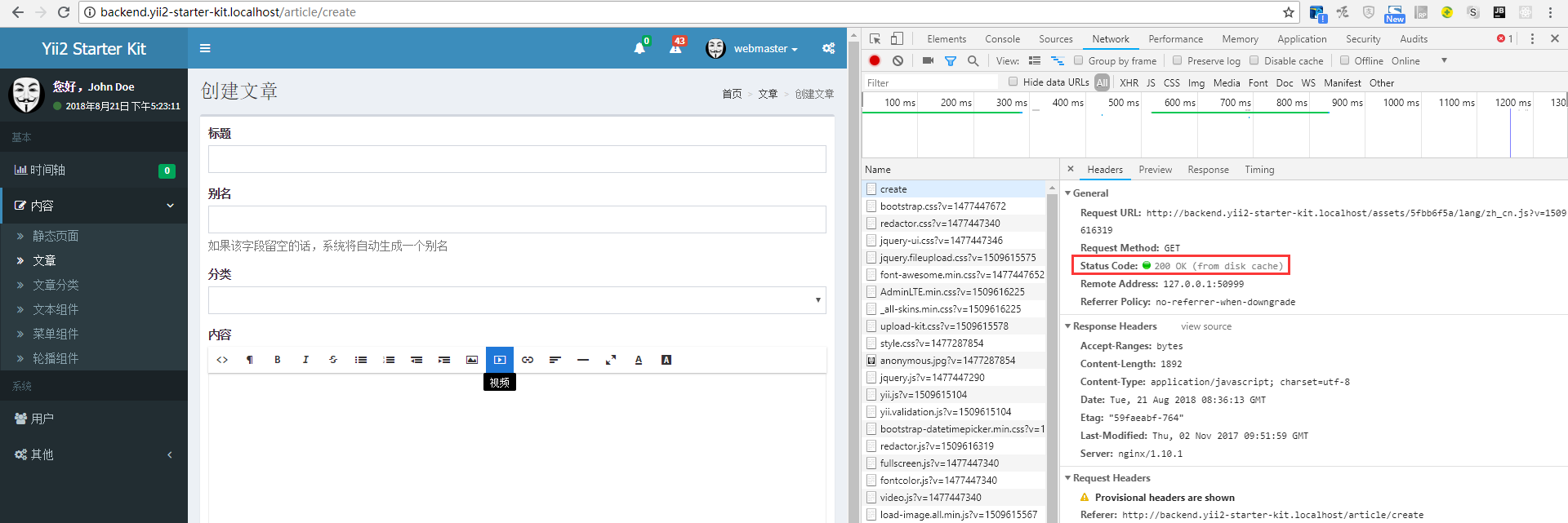The width and height of the screenshot is (1568, 523).
Task: Open network search magnifier icon
Action: point(973,60)
